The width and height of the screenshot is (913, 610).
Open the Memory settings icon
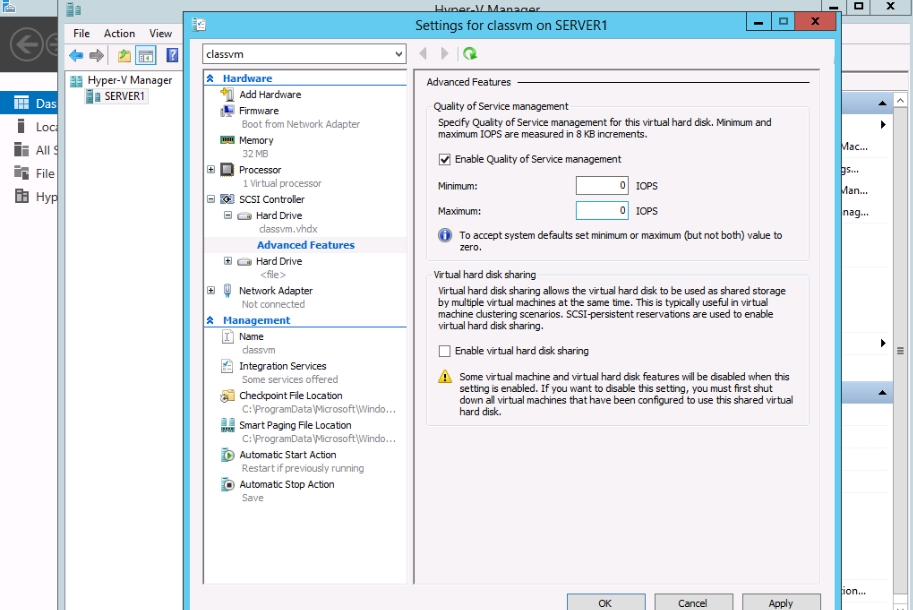[x=227, y=141]
